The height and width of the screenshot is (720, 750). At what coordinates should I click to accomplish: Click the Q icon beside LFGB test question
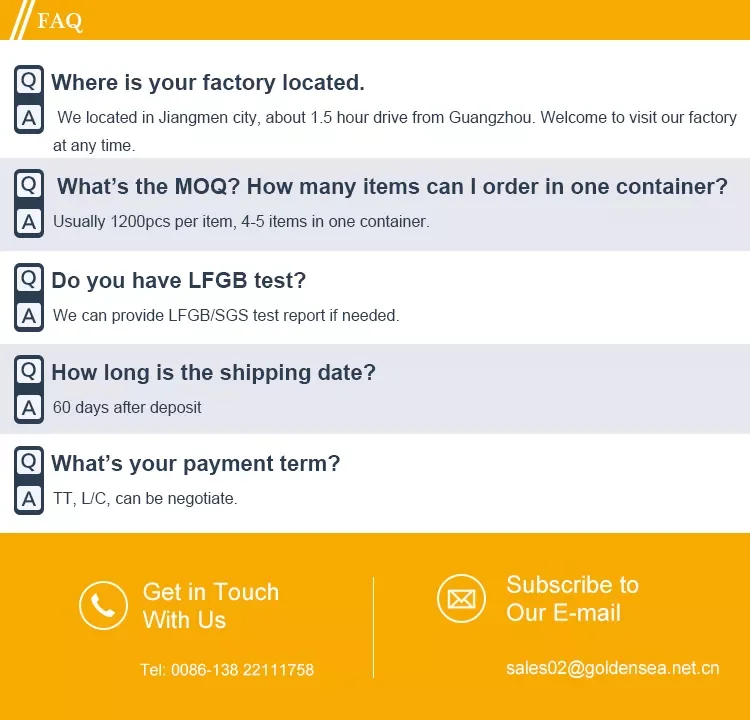coord(29,279)
